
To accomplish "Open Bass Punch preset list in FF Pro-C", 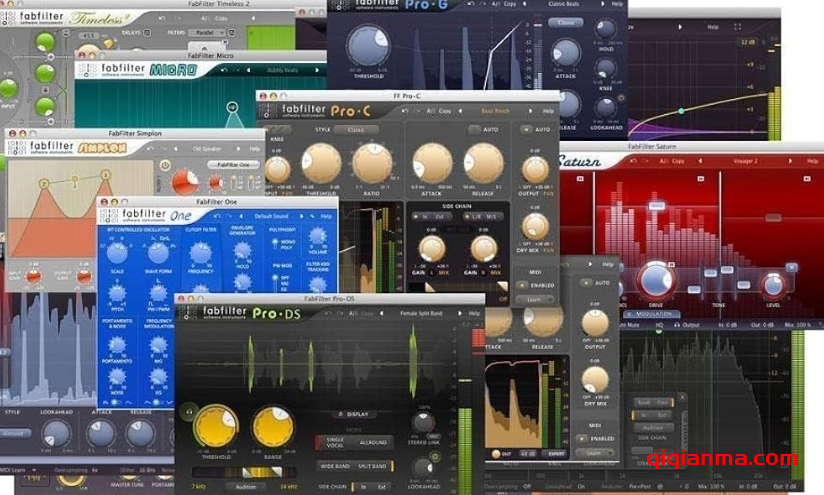I will [x=495, y=111].
